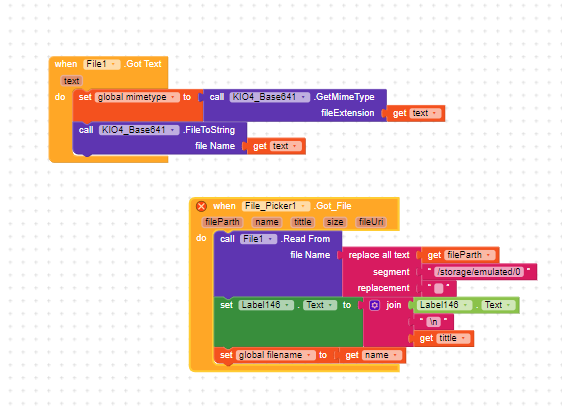Open the Label146 dropdown in set block
Viewport: 562px width, 406px height.
pos(266,305)
